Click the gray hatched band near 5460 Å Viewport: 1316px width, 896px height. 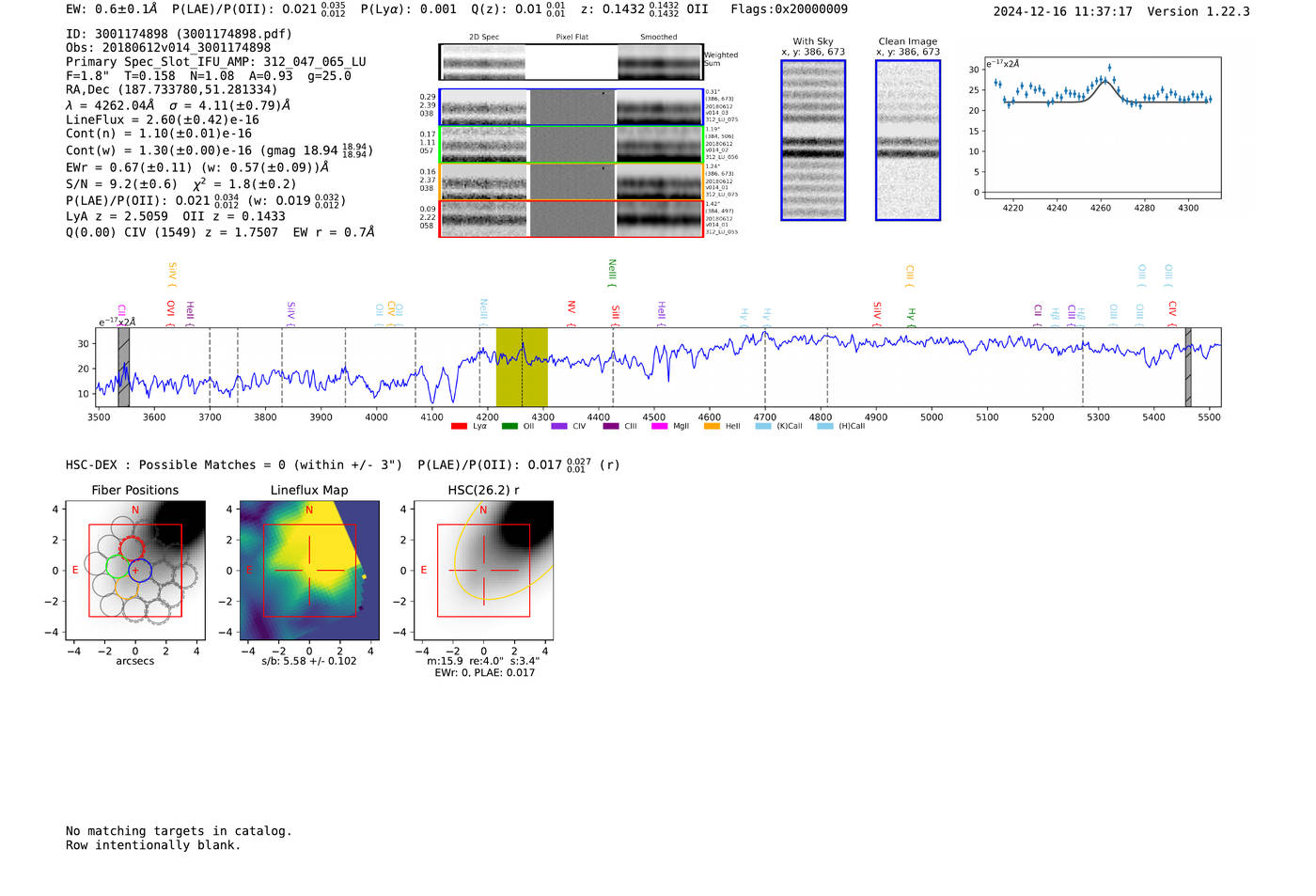coord(1188,367)
